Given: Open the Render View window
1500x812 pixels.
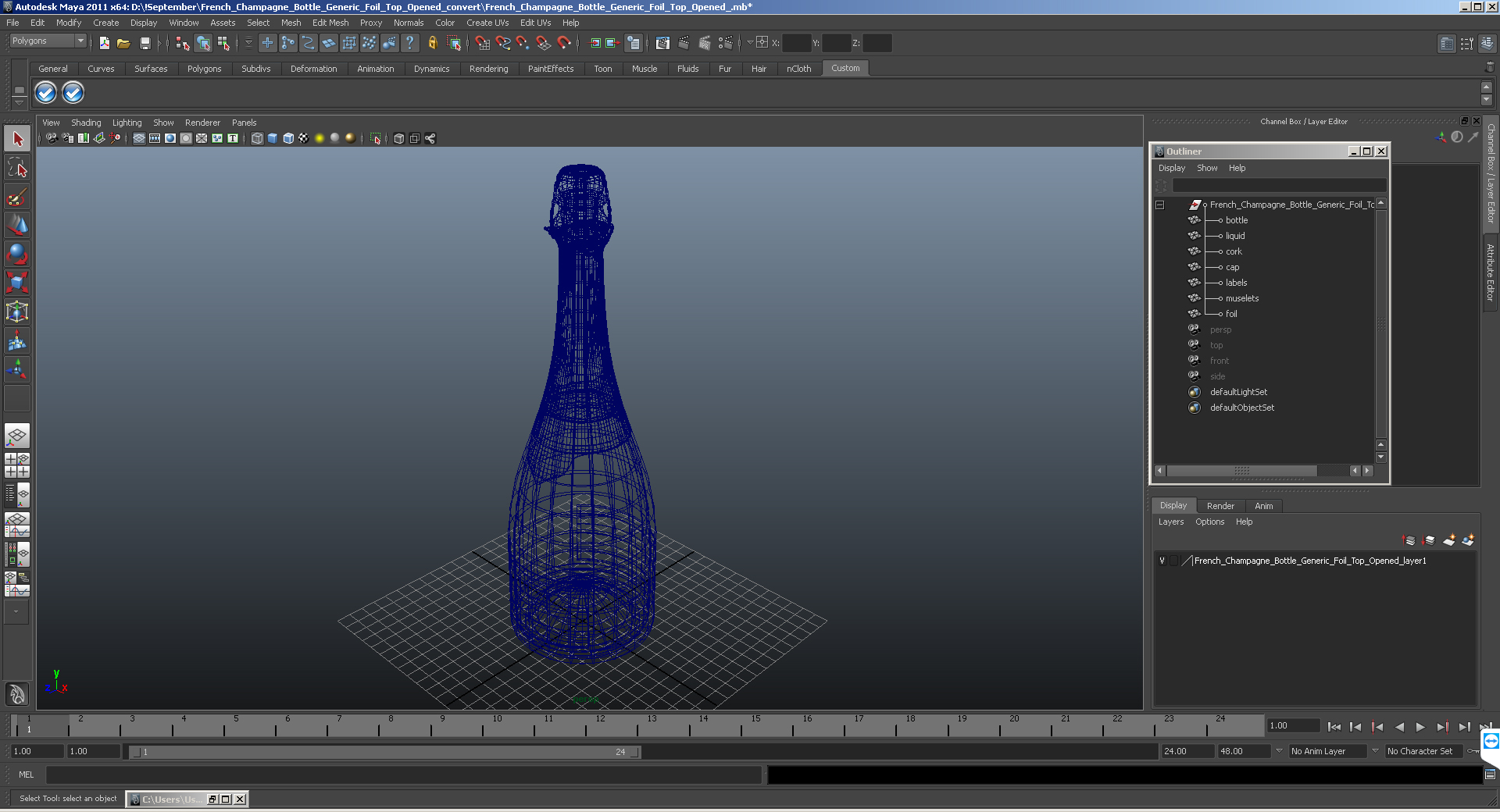Looking at the screenshot, I should pyautogui.click(x=662, y=43).
